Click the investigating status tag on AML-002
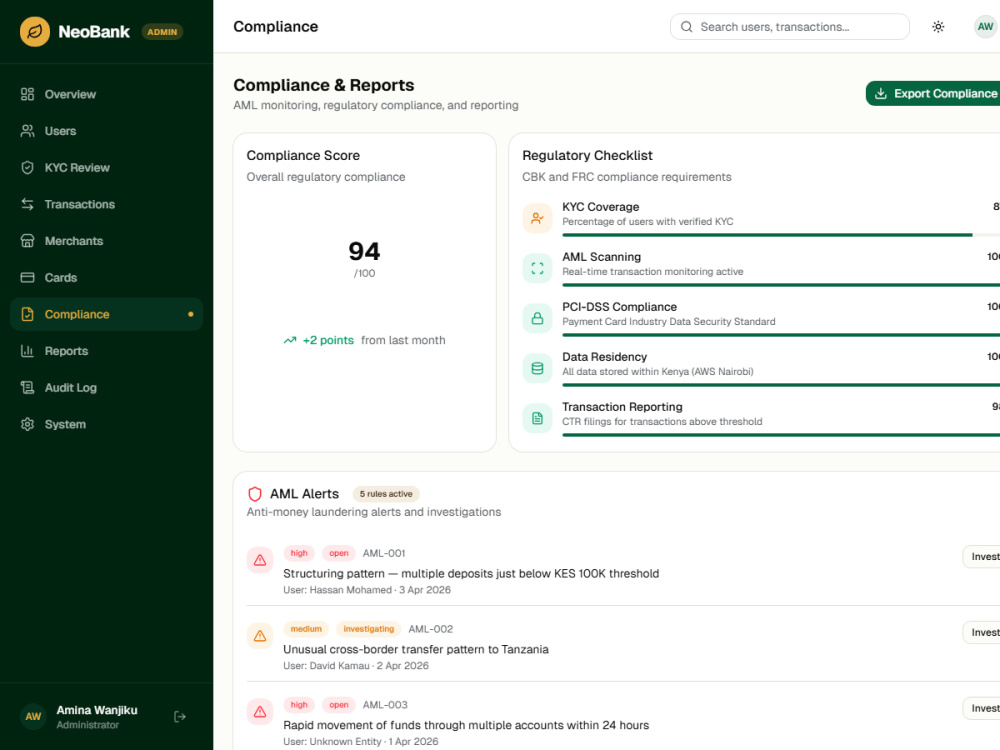 pyautogui.click(x=369, y=629)
